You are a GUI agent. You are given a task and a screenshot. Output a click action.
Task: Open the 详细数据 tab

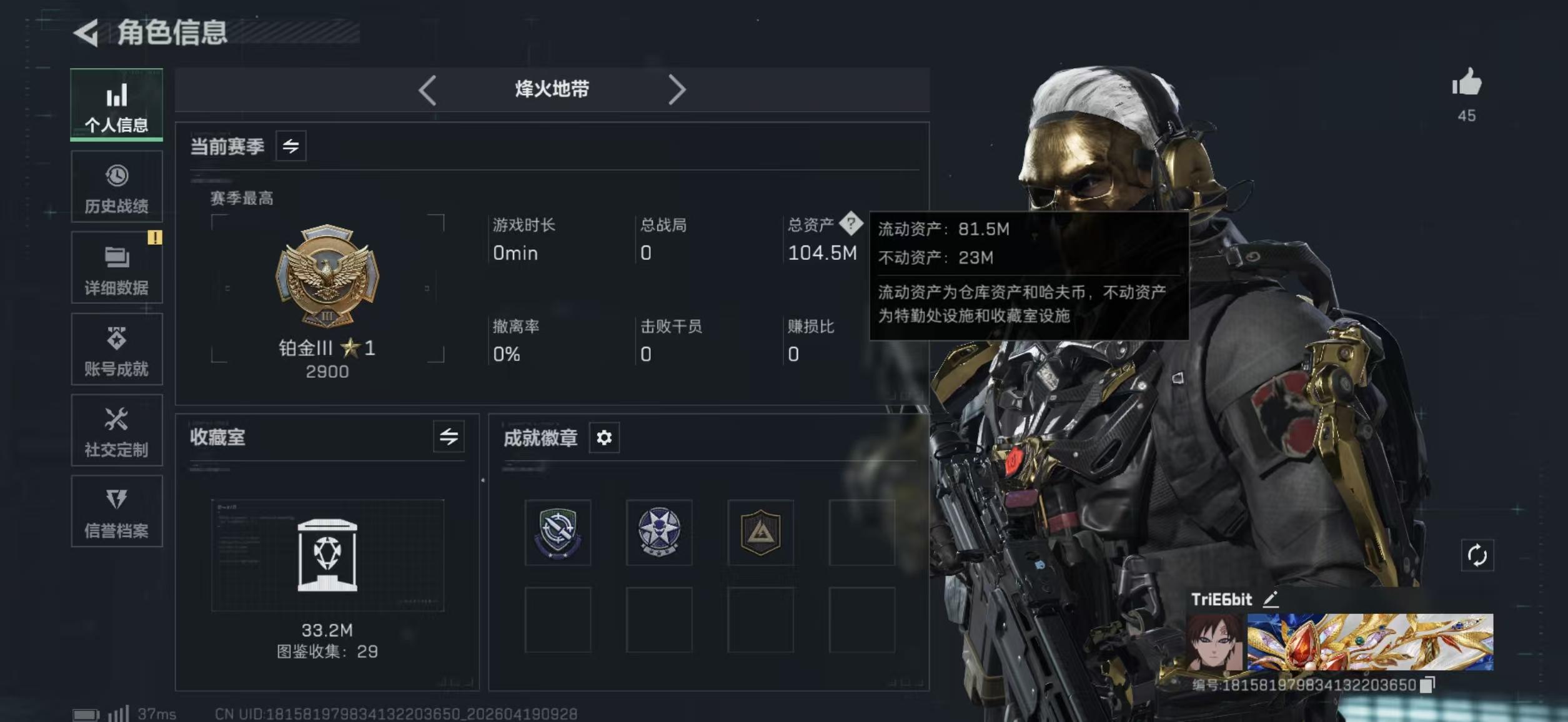pos(117,268)
